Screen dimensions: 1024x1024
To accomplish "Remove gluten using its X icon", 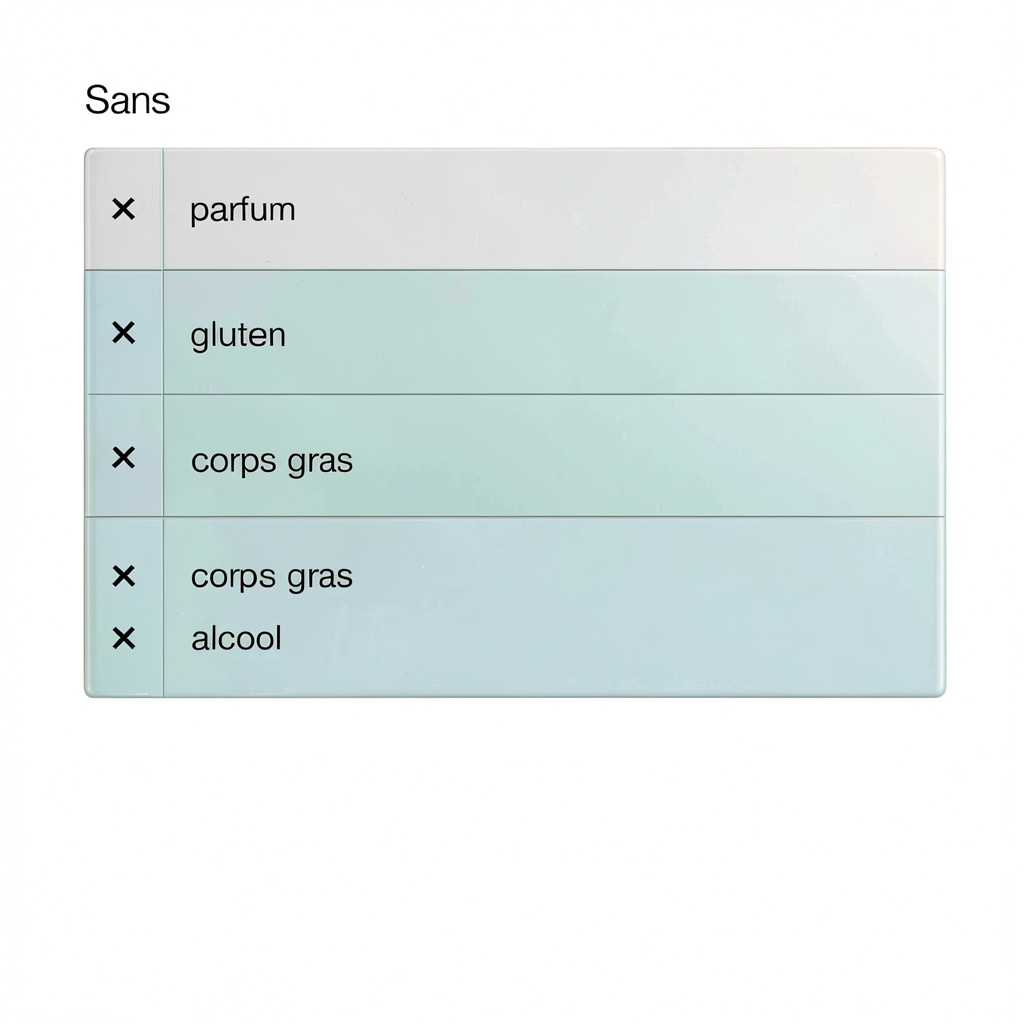I will pos(123,333).
